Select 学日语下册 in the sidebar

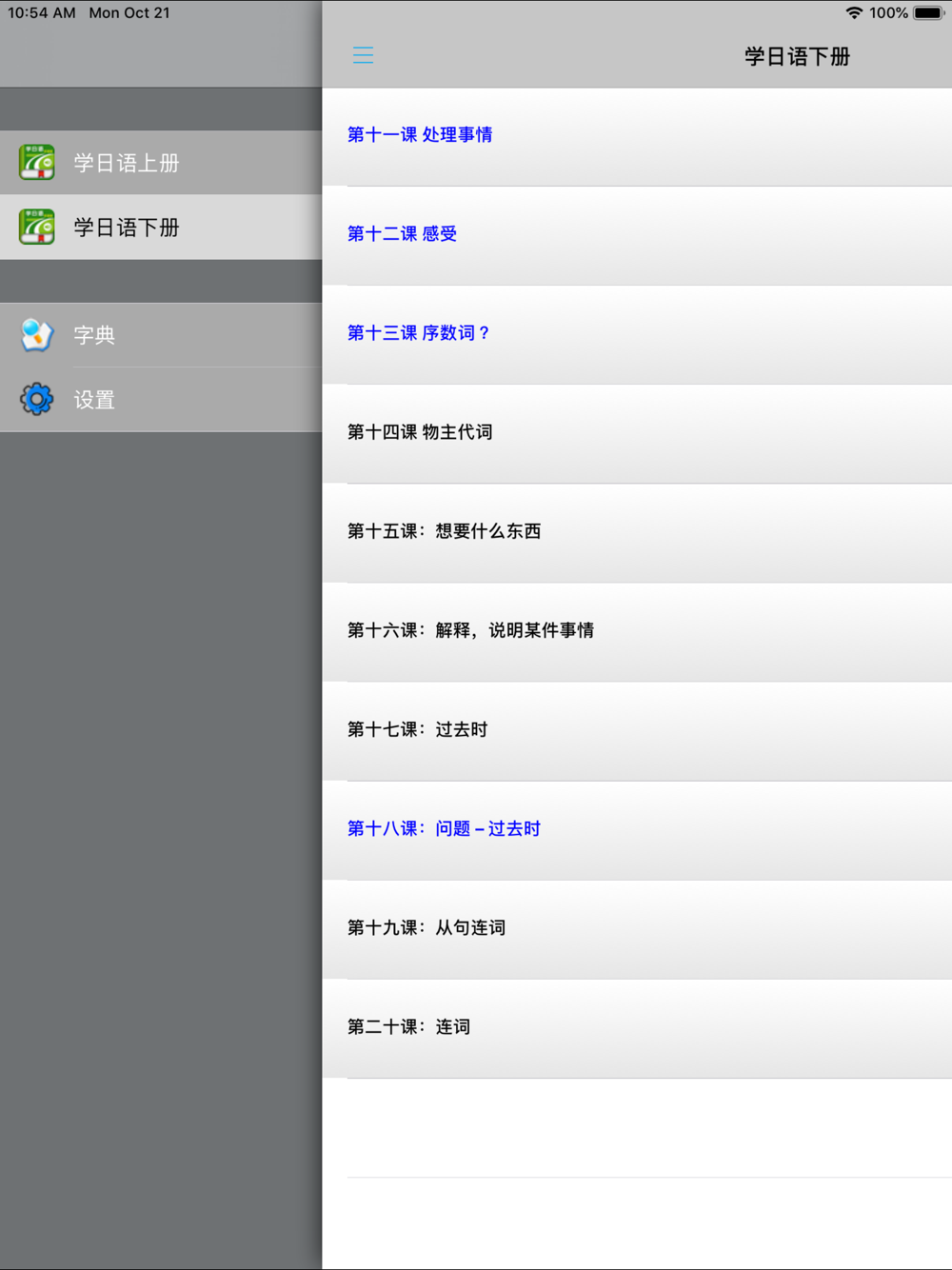coord(161,228)
